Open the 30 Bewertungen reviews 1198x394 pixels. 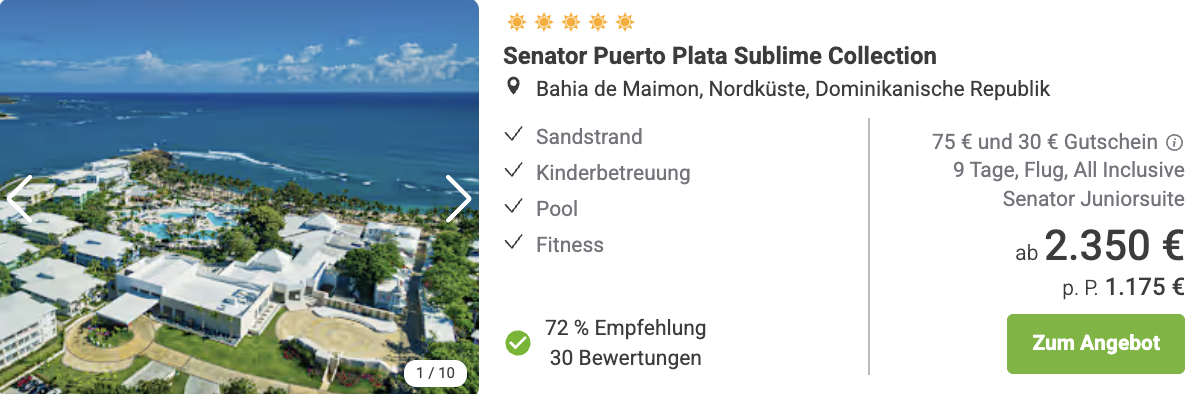pos(625,357)
